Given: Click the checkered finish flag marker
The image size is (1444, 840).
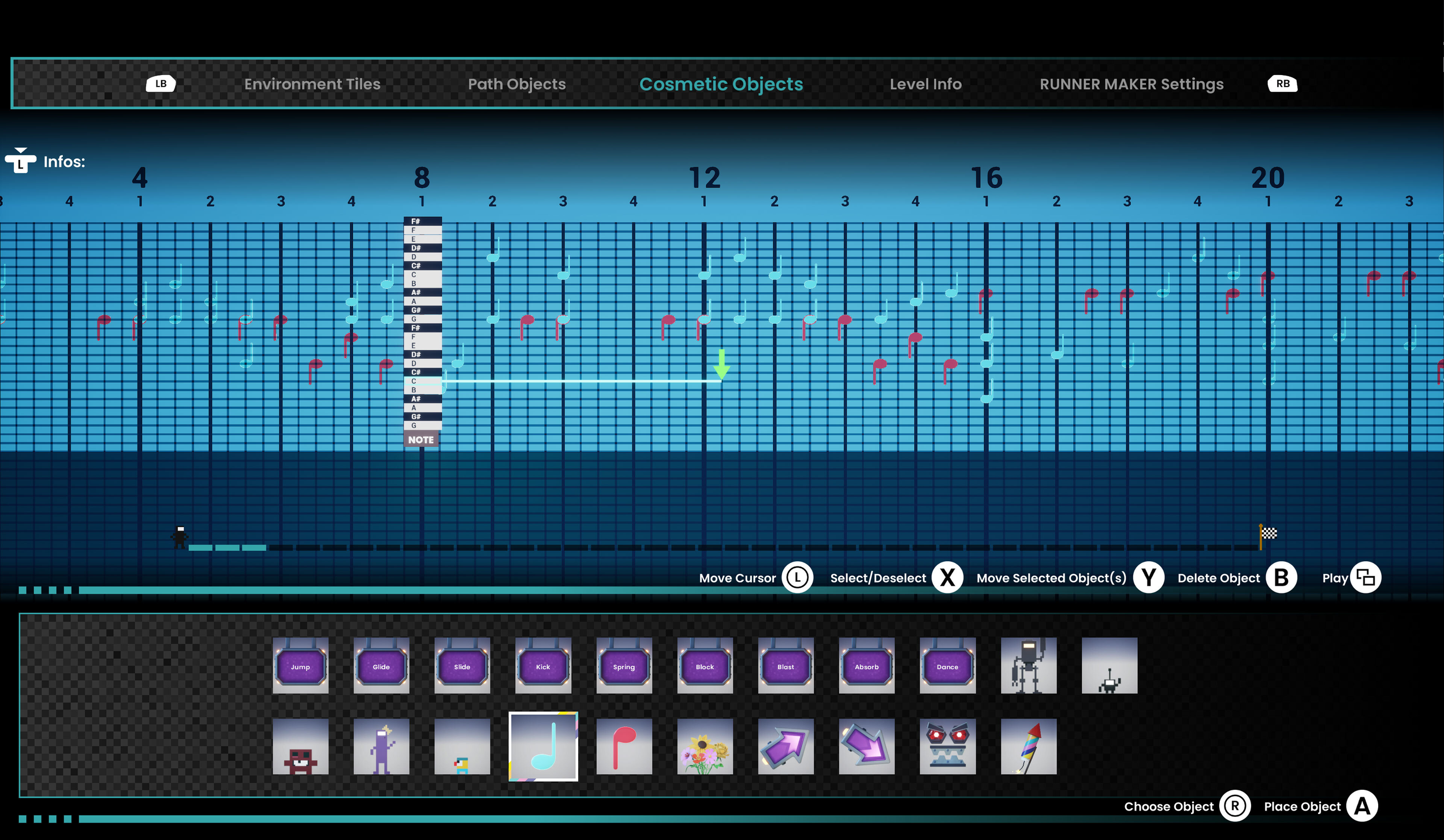Looking at the screenshot, I should [x=1268, y=533].
